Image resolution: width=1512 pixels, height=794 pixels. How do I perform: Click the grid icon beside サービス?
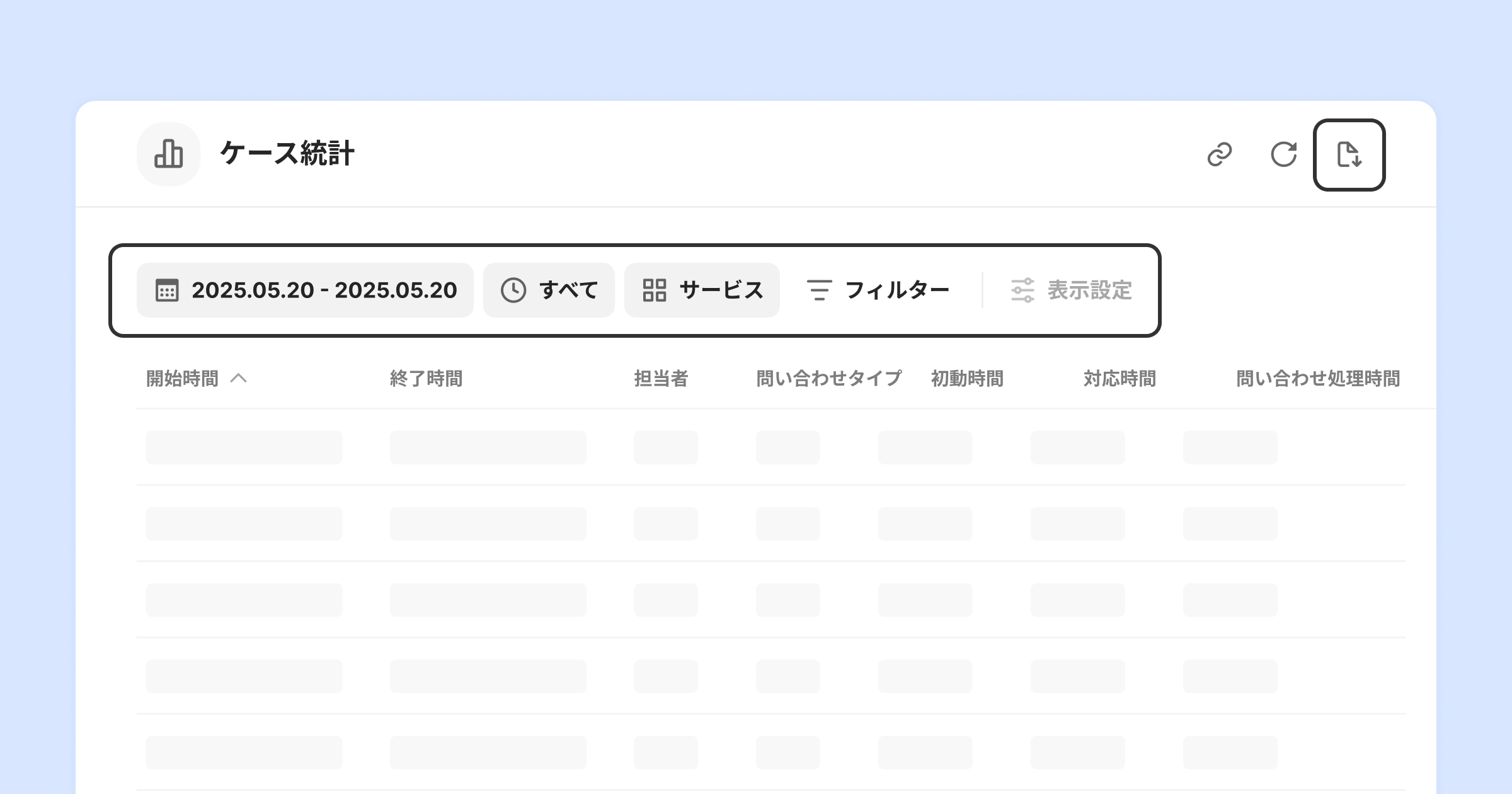click(655, 291)
